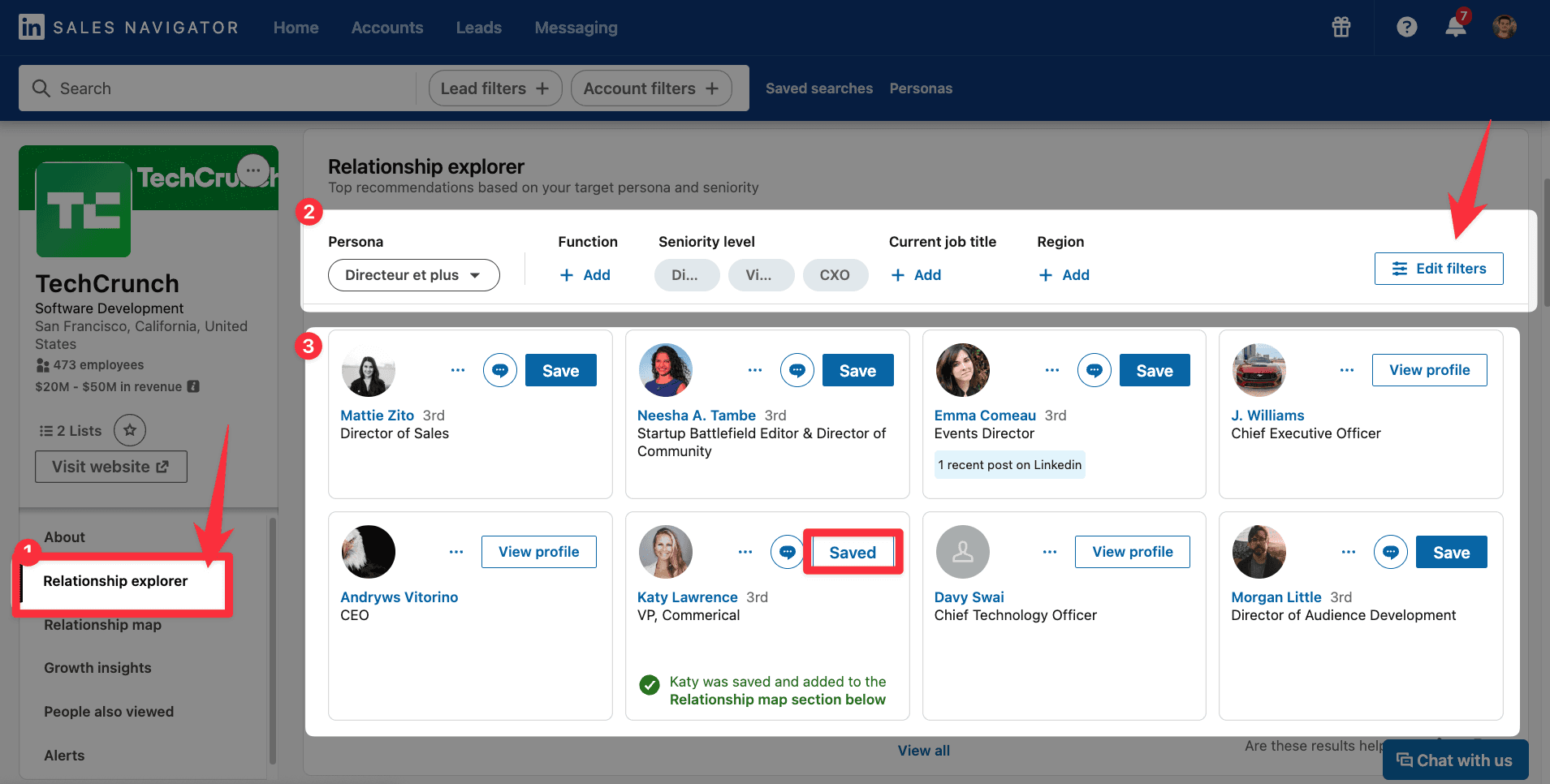Open the TechCrunch account more options button
The width and height of the screenshot is (1550, 784).
[254, 170]
